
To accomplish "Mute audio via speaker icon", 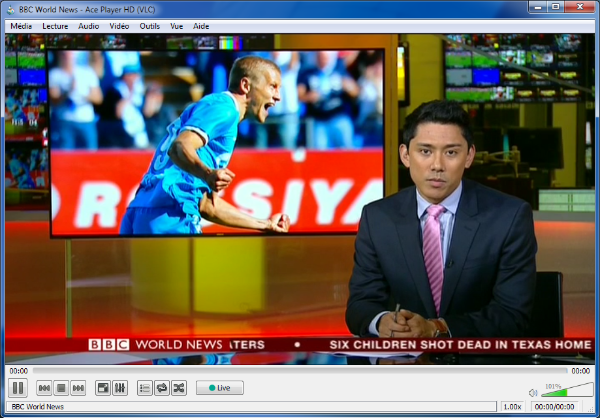I will 533,393.
